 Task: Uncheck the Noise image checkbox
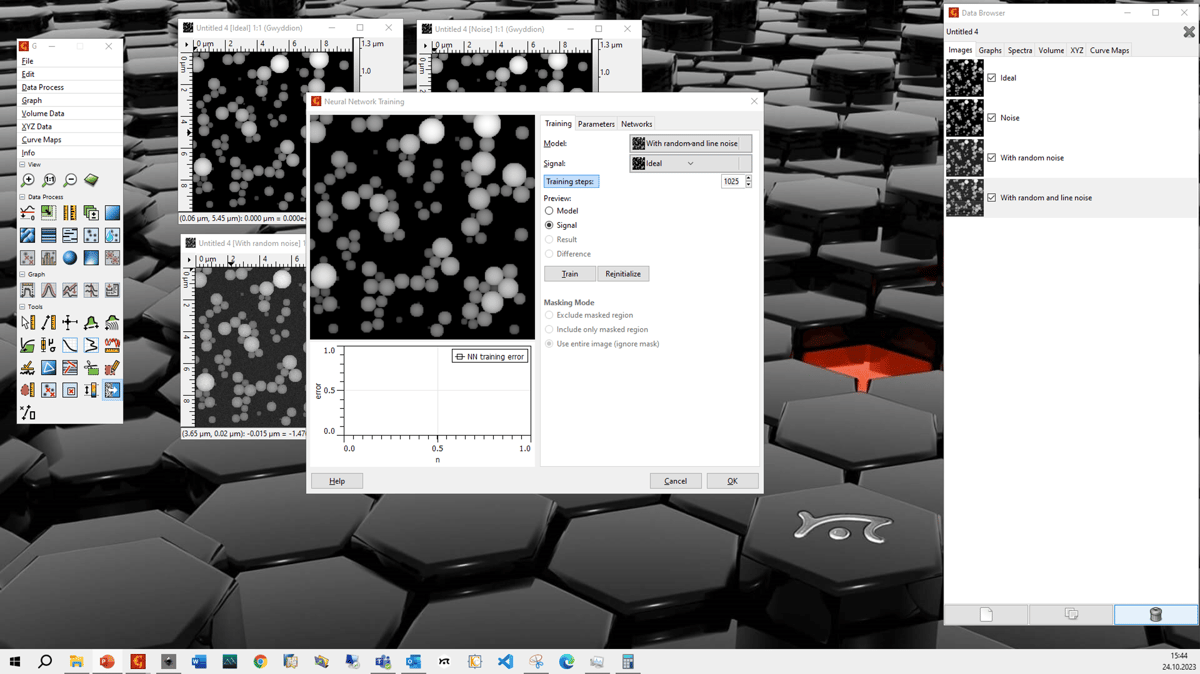click(x=992, y=118)
